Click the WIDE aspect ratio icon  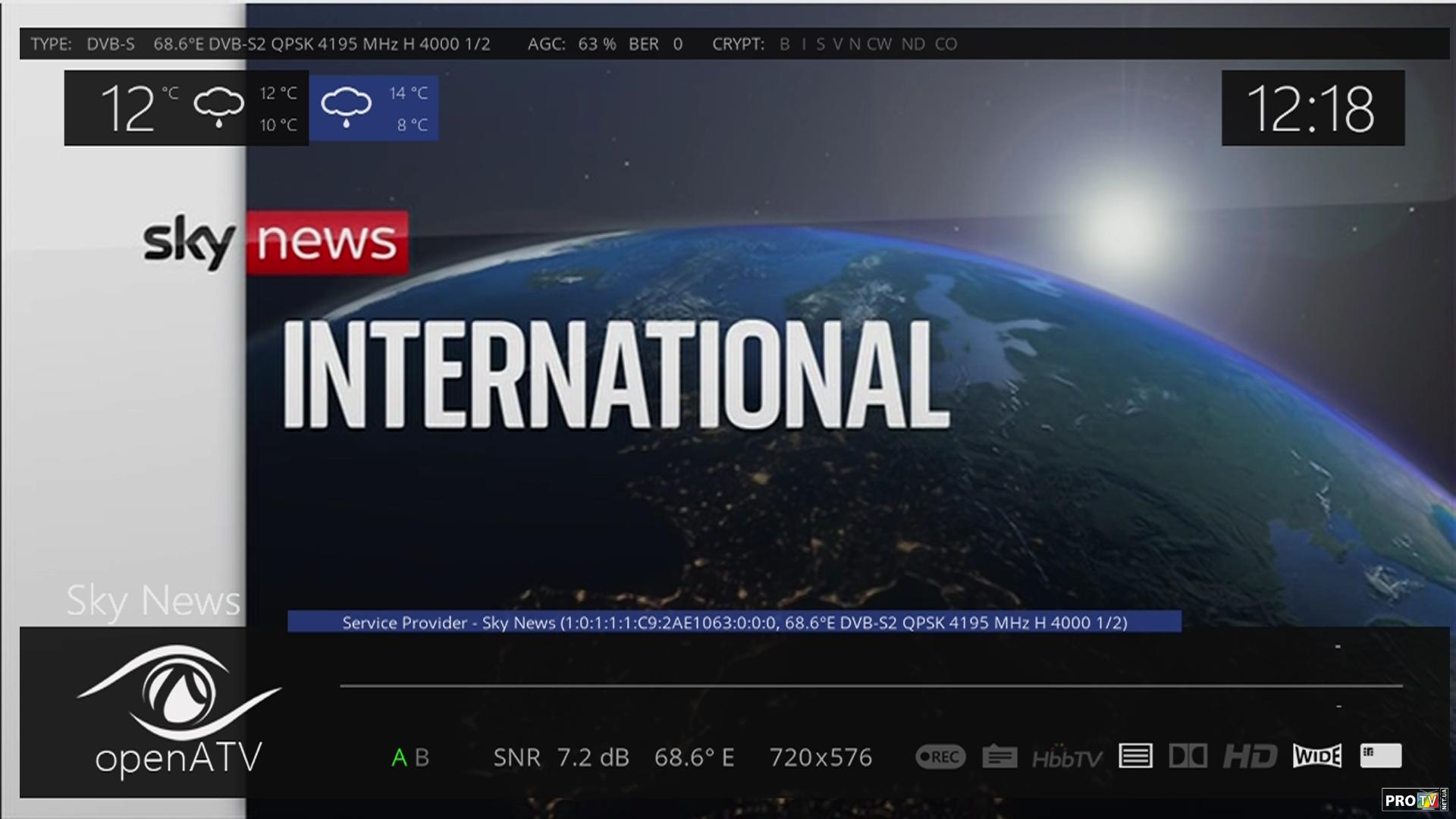pyautogui.click(x=1317, y=756)
